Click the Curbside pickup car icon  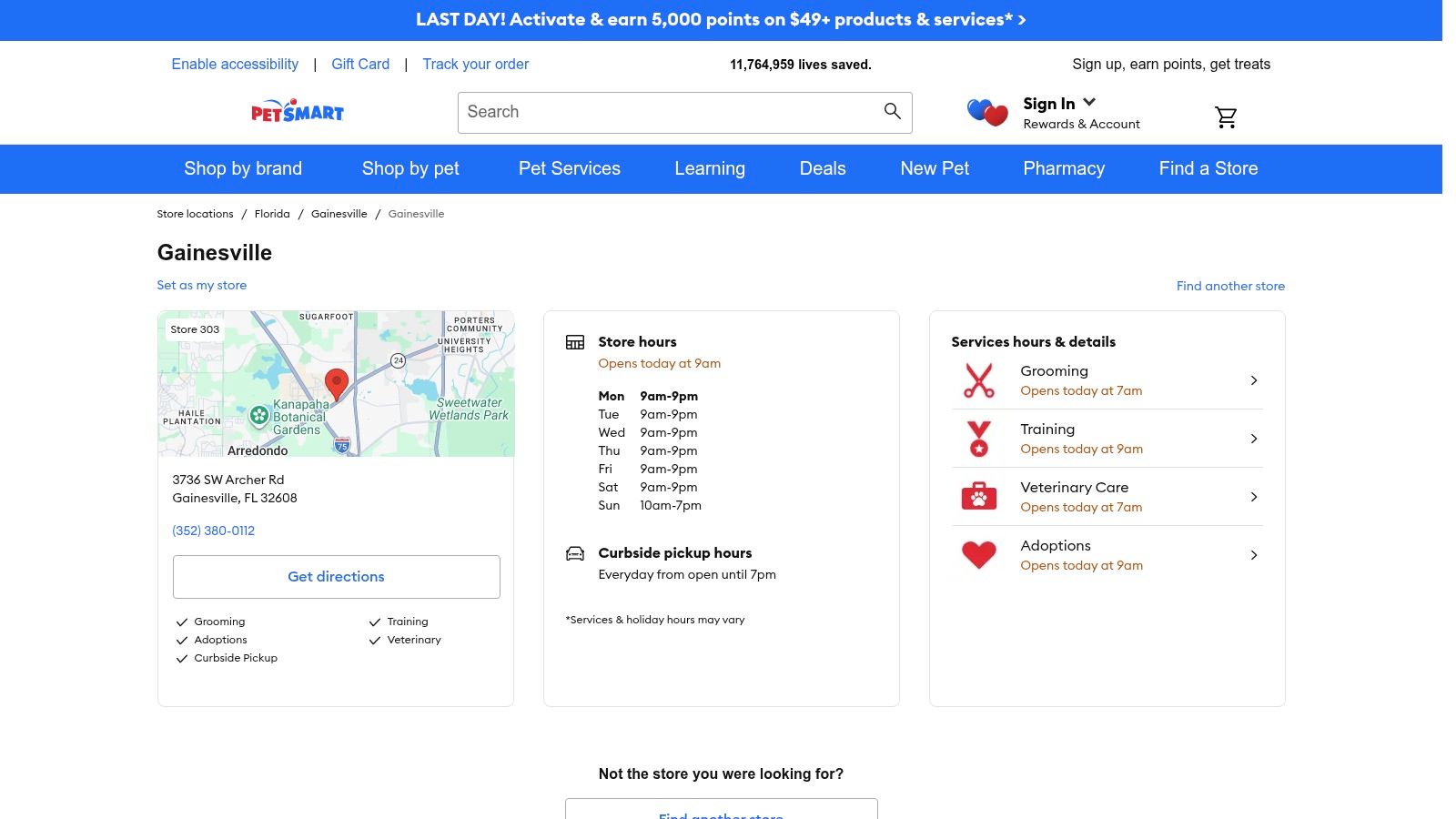[575, 553]
